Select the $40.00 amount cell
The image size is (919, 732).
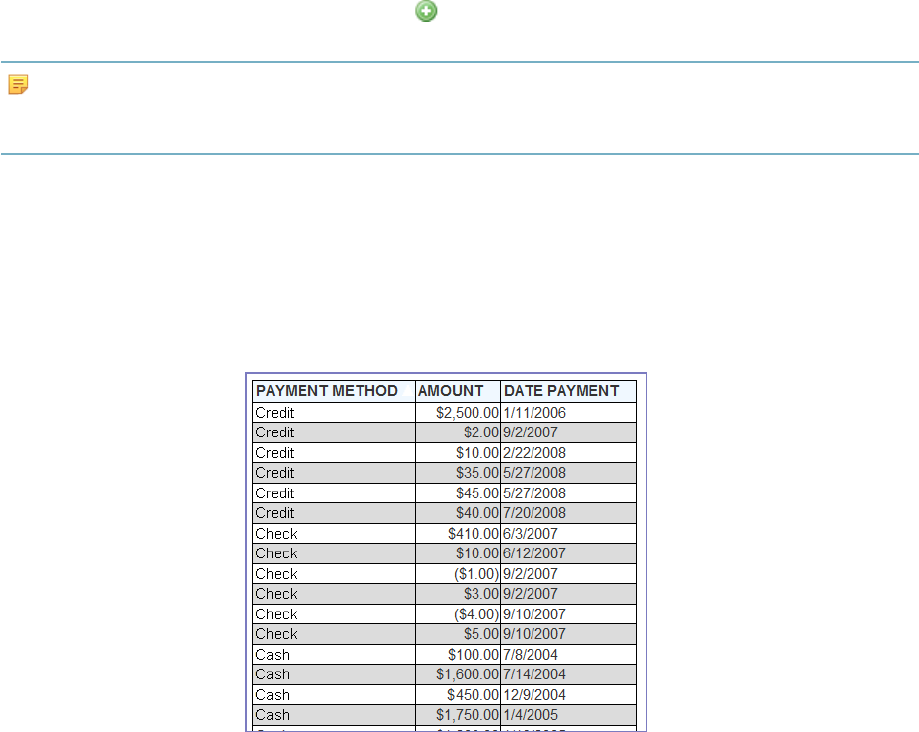[x=458, y=513]
